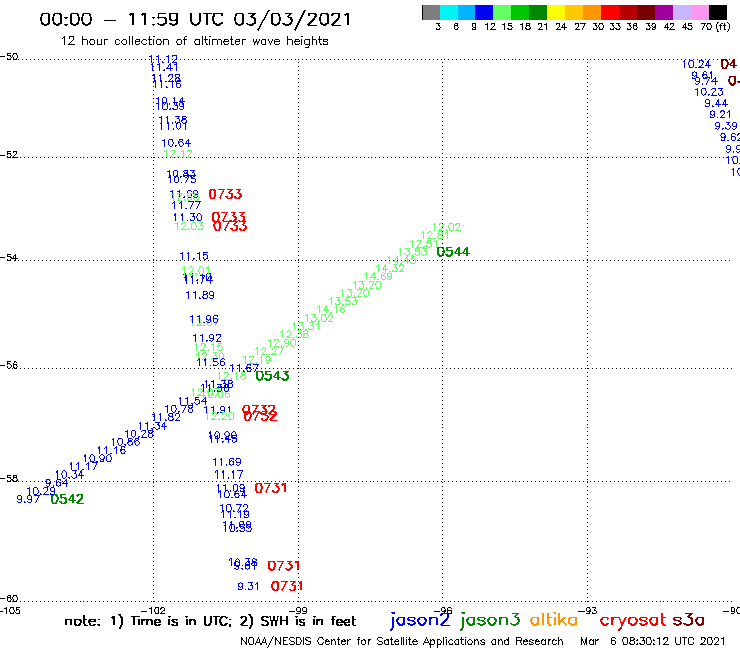This screenshot has width=740, height=650.
Task: Click the -99 longitude axis label
Action: 298,610
